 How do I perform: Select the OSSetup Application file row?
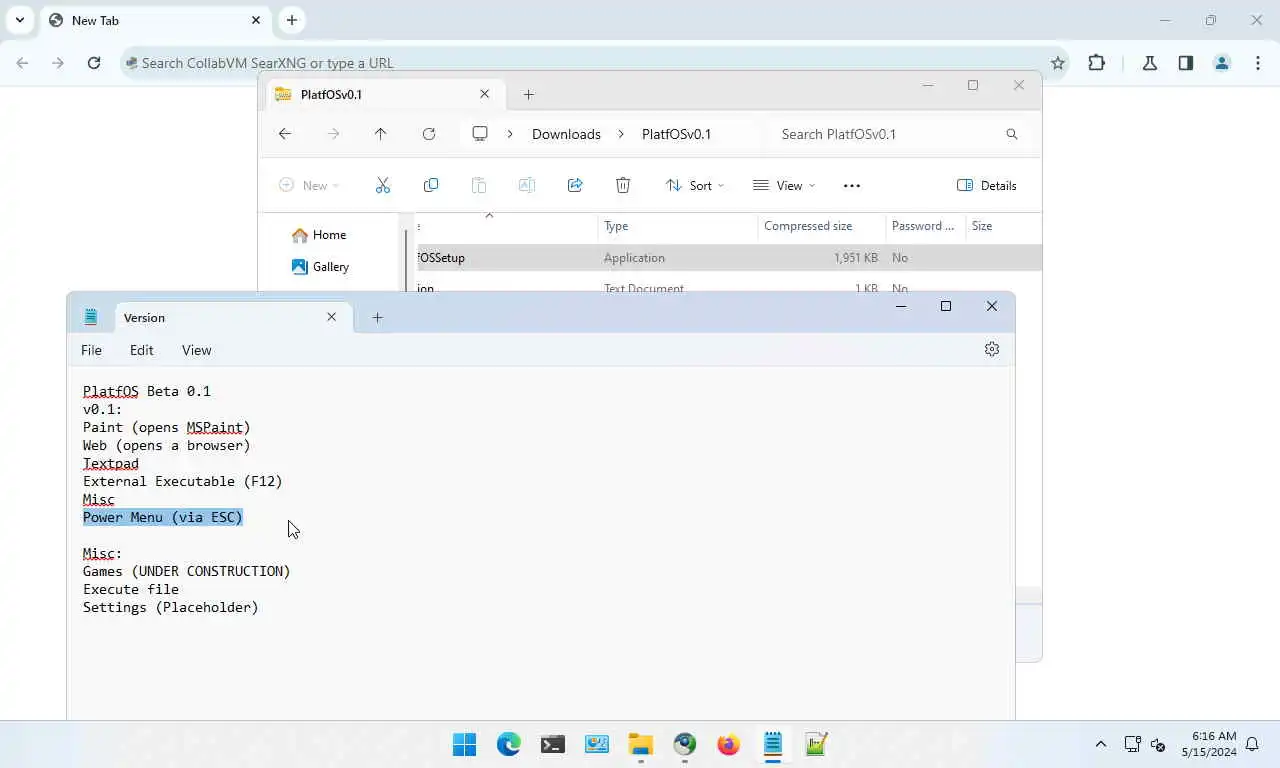click(728, 258)
